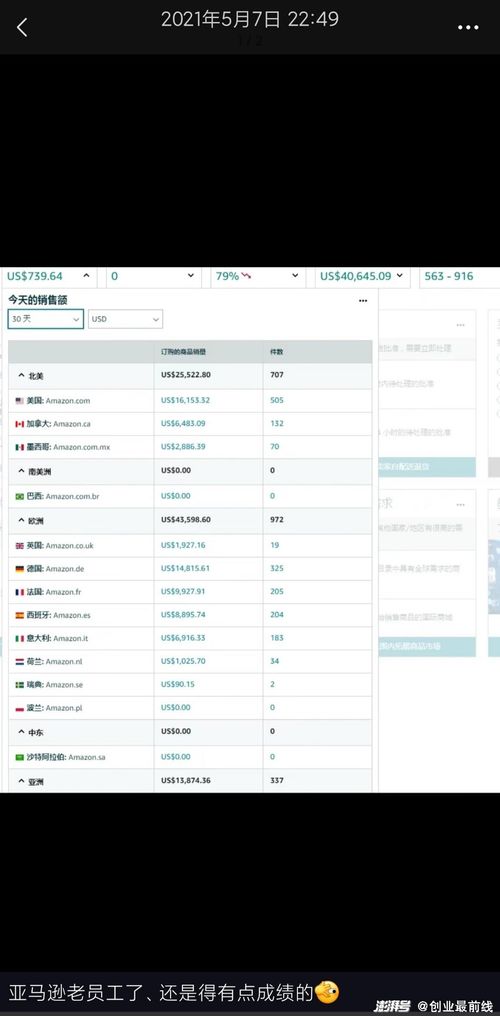
Task: Tap the back arrow at top left
Action: point(22,27)
